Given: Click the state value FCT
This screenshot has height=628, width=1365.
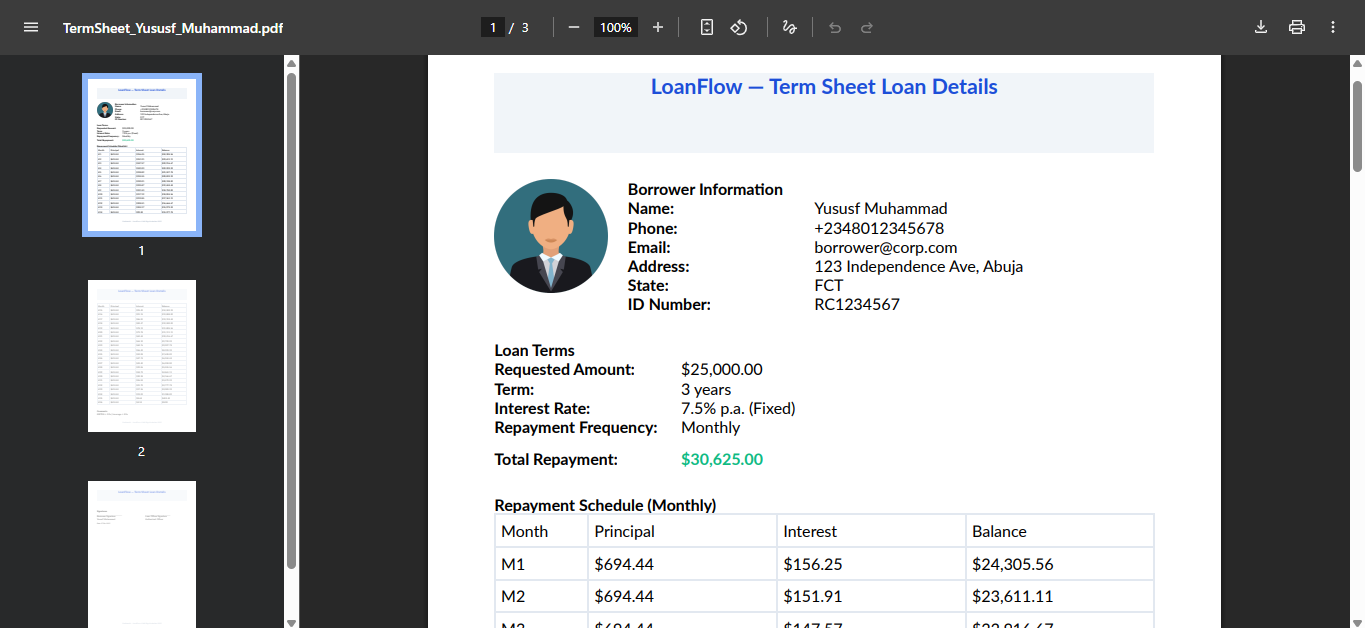Looking at the screenshot, I should tap(829, 285).
